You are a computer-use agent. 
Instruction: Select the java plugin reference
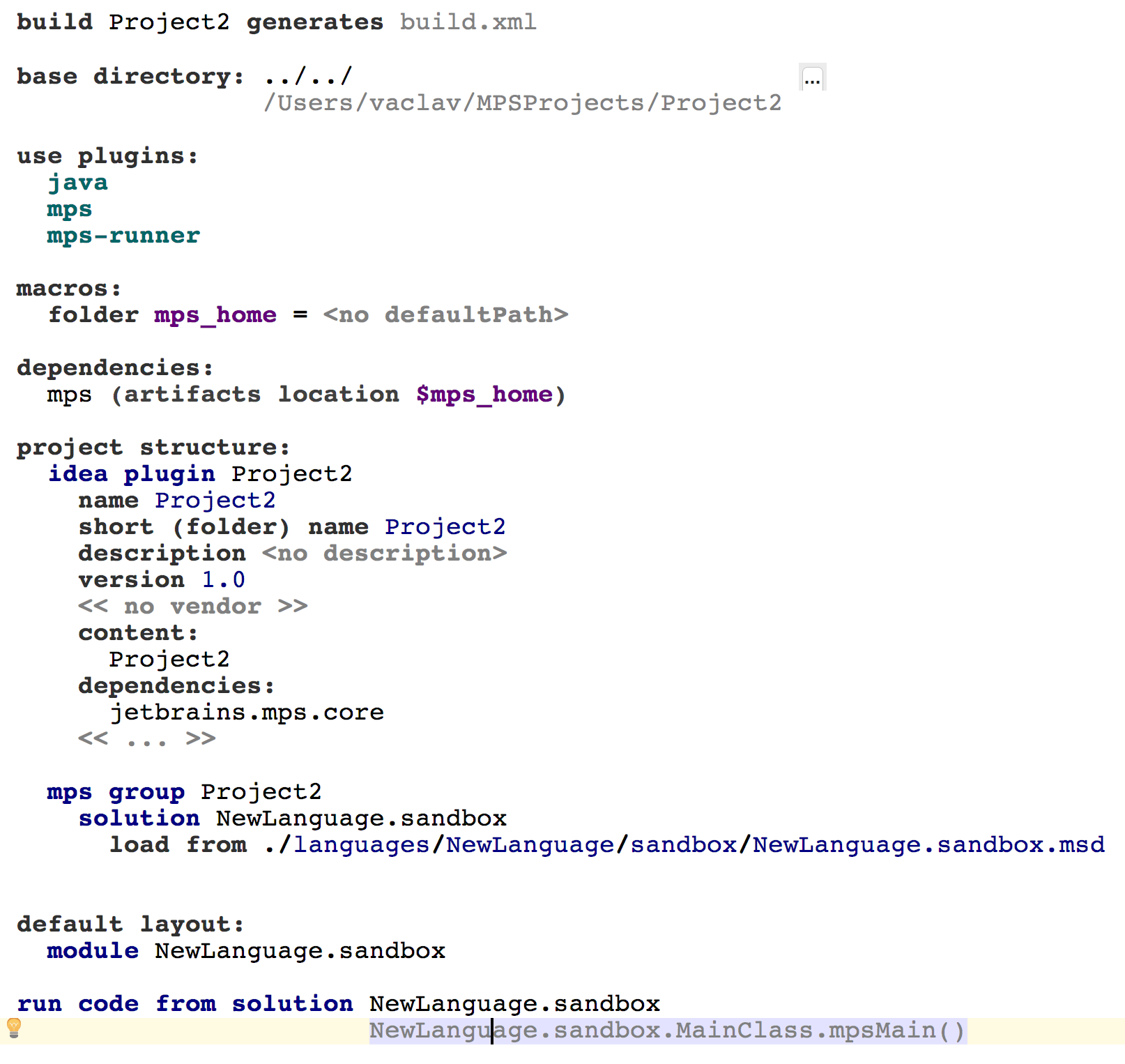click(x=77, y=183)
